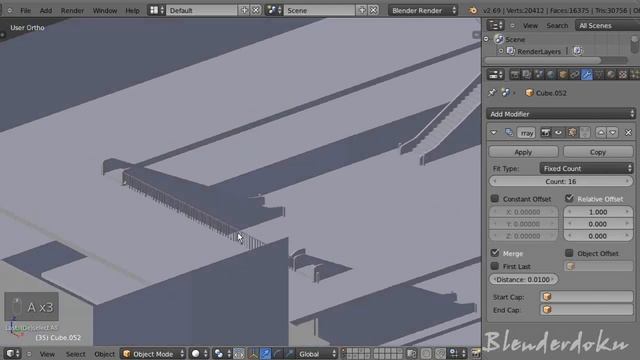Screen dimensions: 640x360
Task: Select the rotate manipulator icon
Action: (x=278, y=353)
